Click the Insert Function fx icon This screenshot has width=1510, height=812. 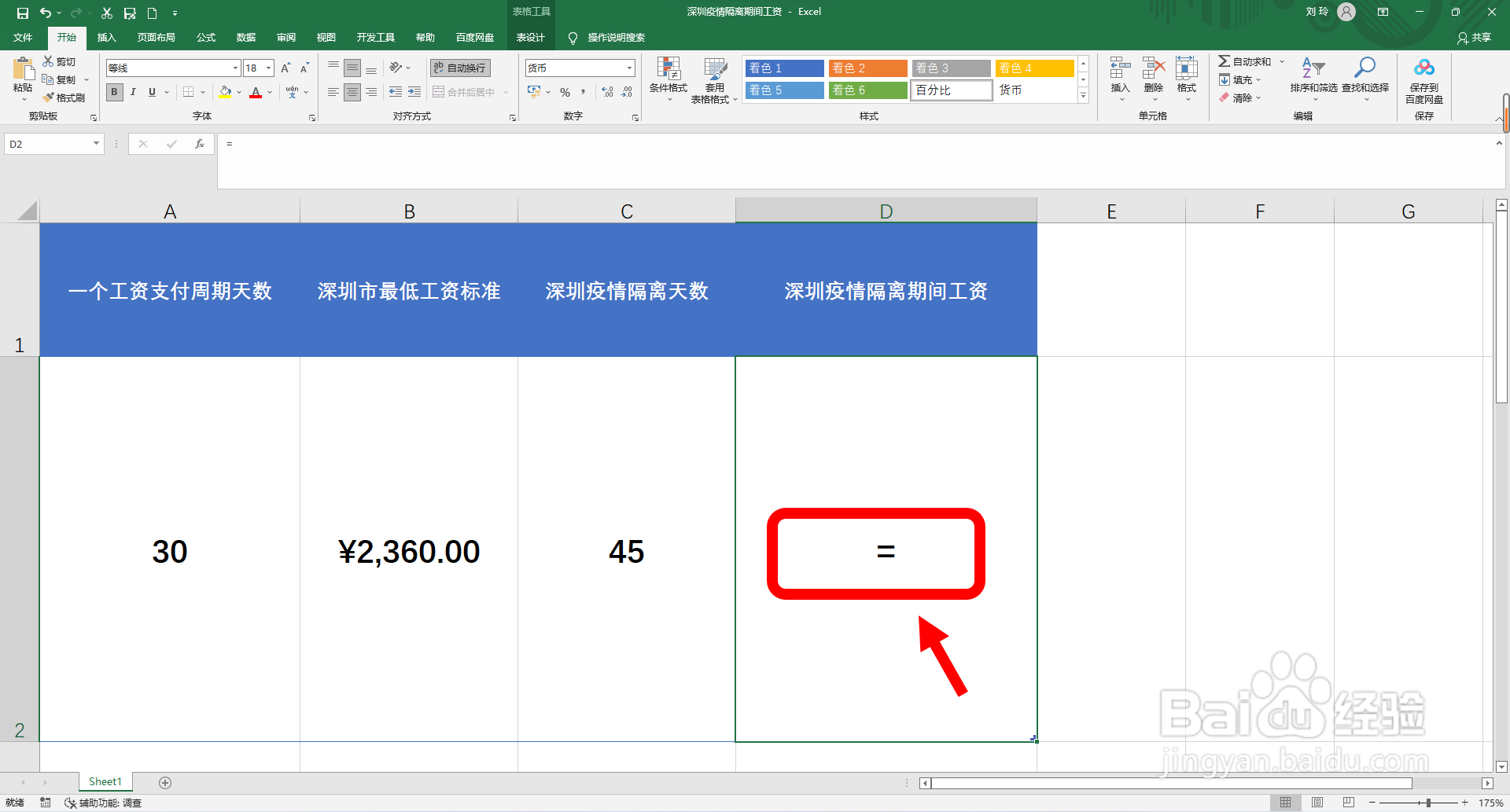click(200, 144)
